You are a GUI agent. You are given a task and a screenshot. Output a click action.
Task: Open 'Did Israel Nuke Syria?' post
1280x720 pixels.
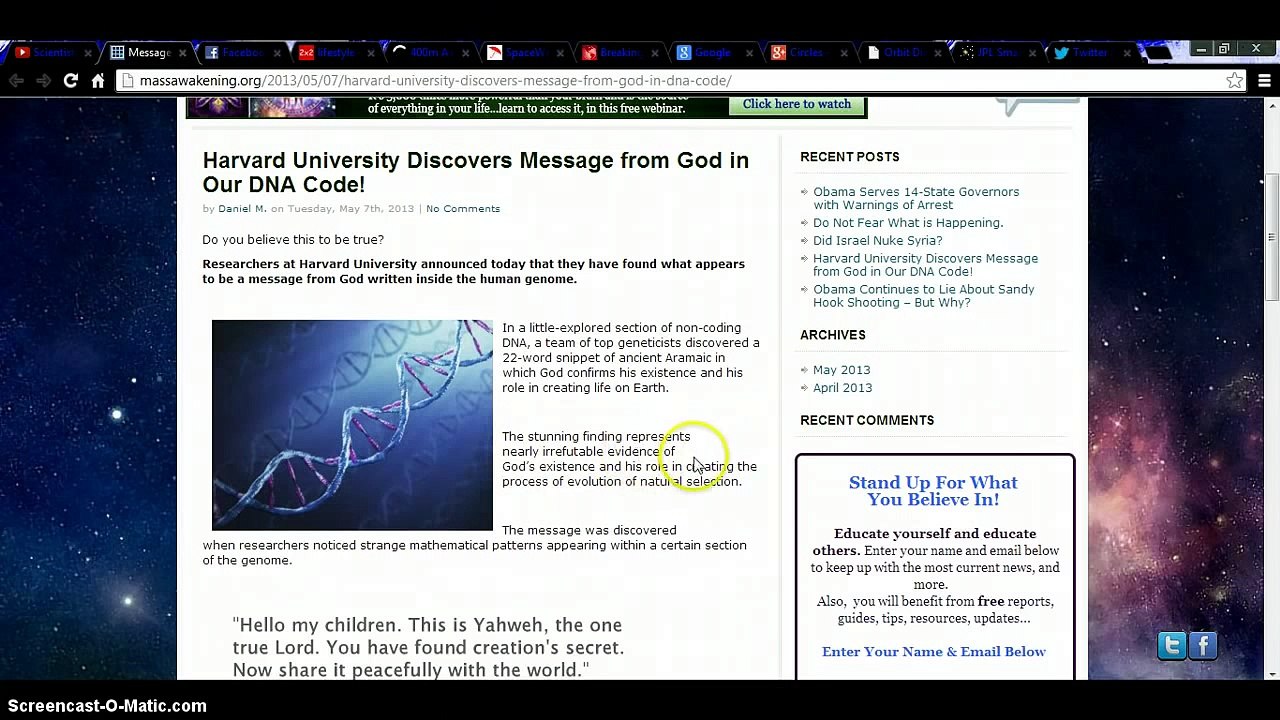[x=878, y=241]
